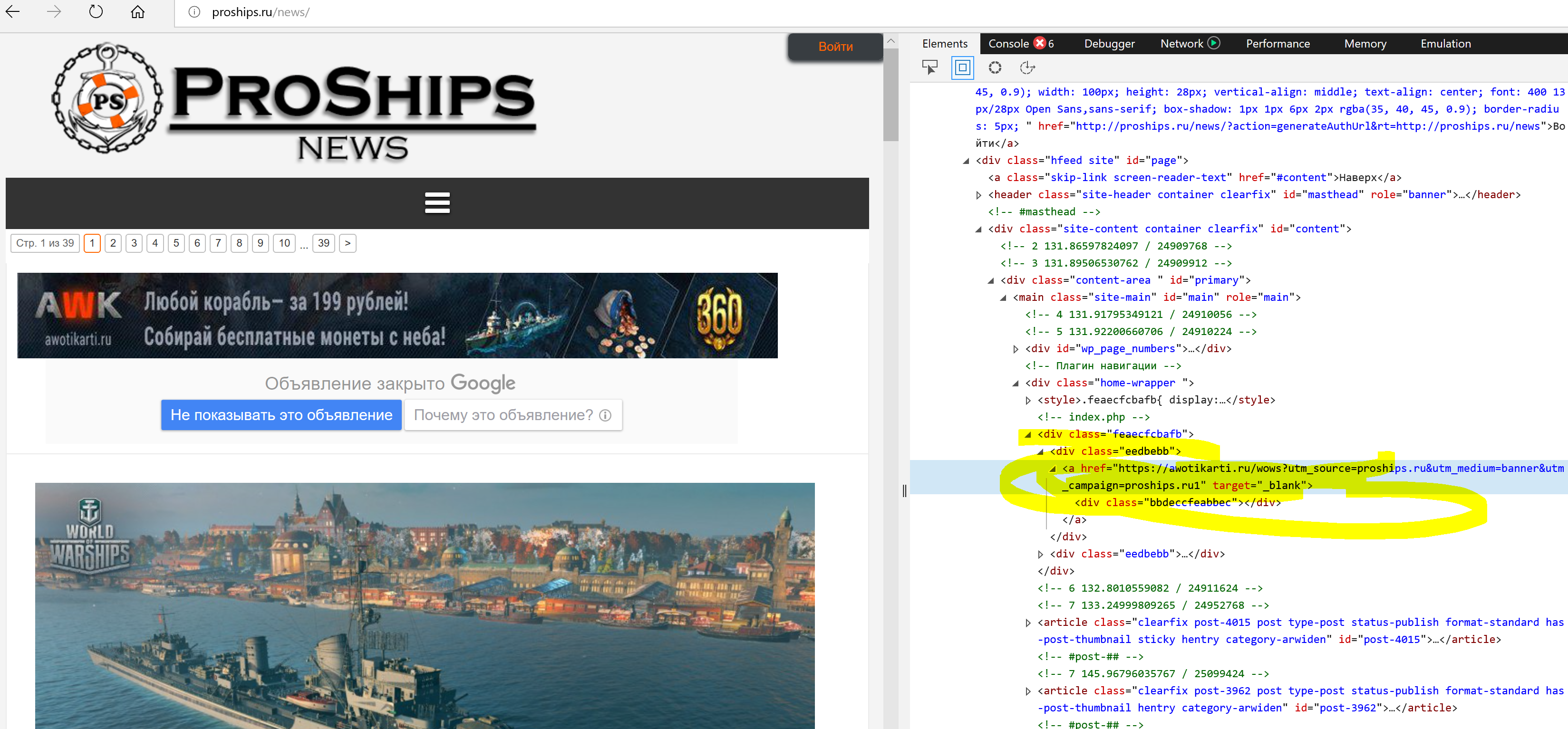Jump to last page 39

tap(324, 243)
